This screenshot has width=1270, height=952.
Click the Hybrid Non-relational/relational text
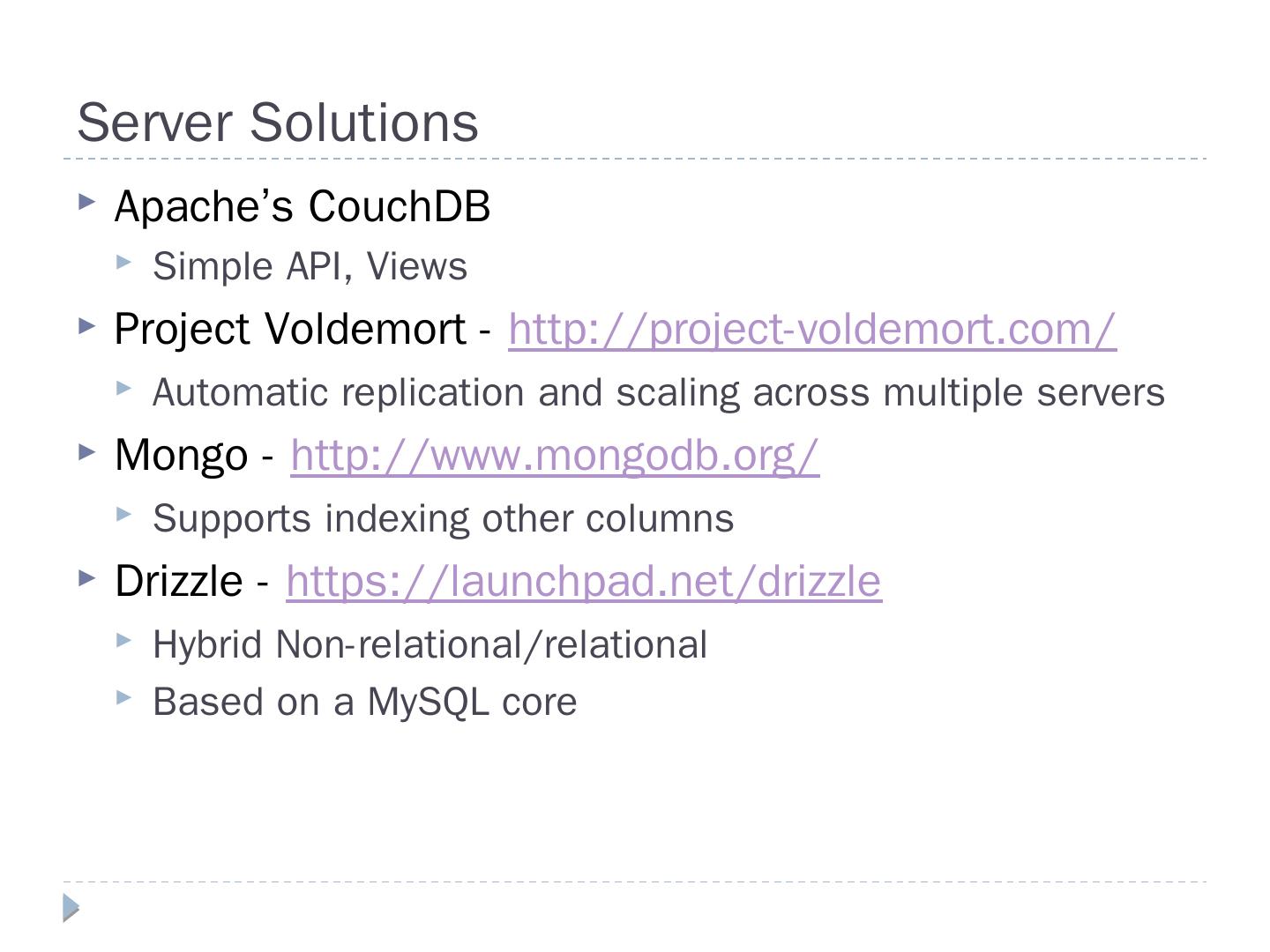(x=430, y=645)
